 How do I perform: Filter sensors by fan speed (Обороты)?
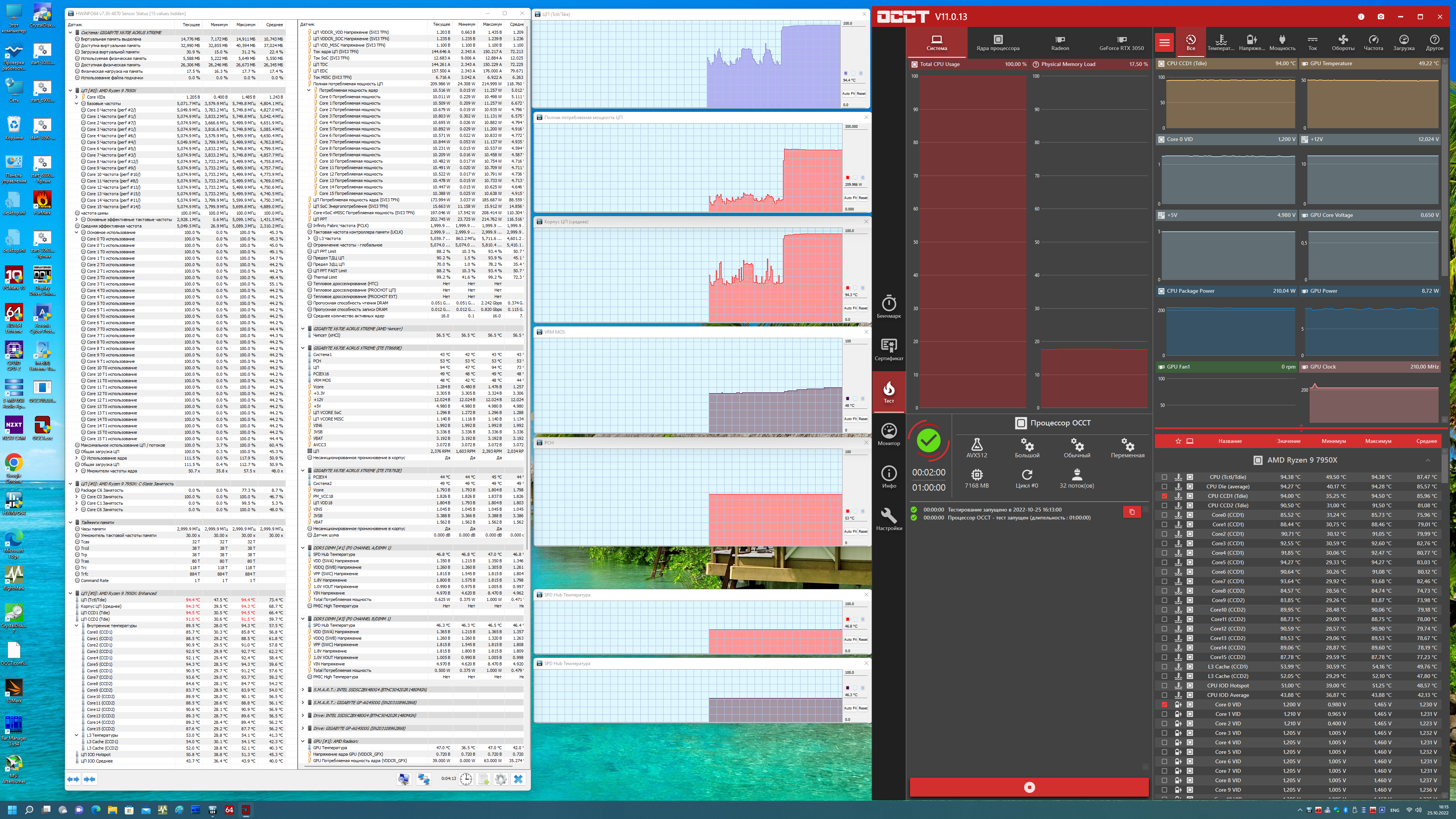pyautogui.click(x=1343, y=42)
